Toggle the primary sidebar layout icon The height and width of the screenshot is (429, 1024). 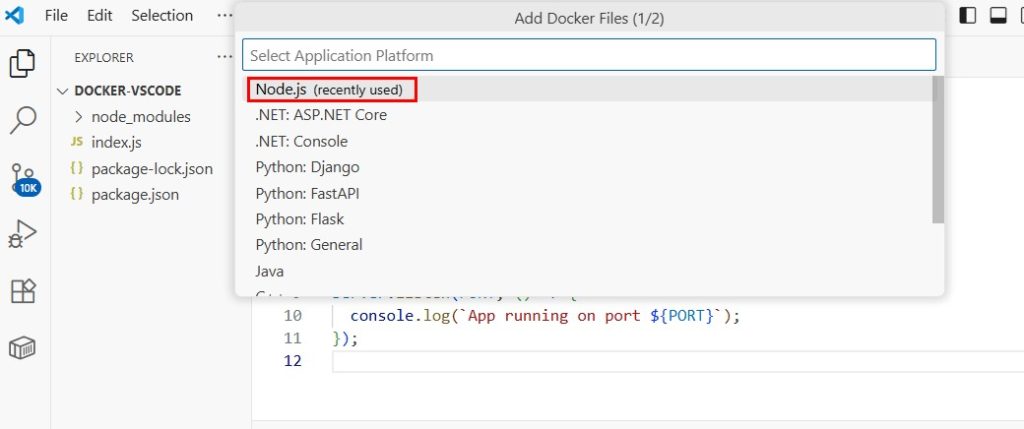point(968,15)
